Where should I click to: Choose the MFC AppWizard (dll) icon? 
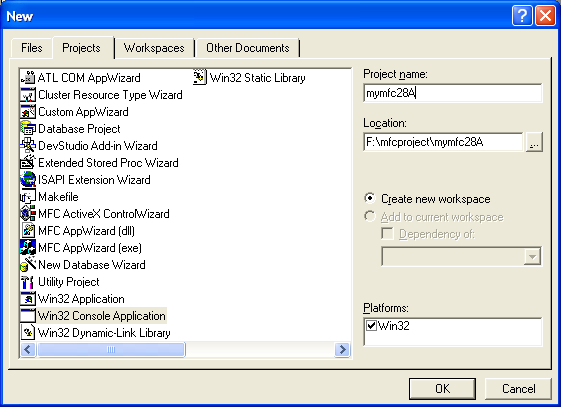pyautogui.click(x=28, y=231)
